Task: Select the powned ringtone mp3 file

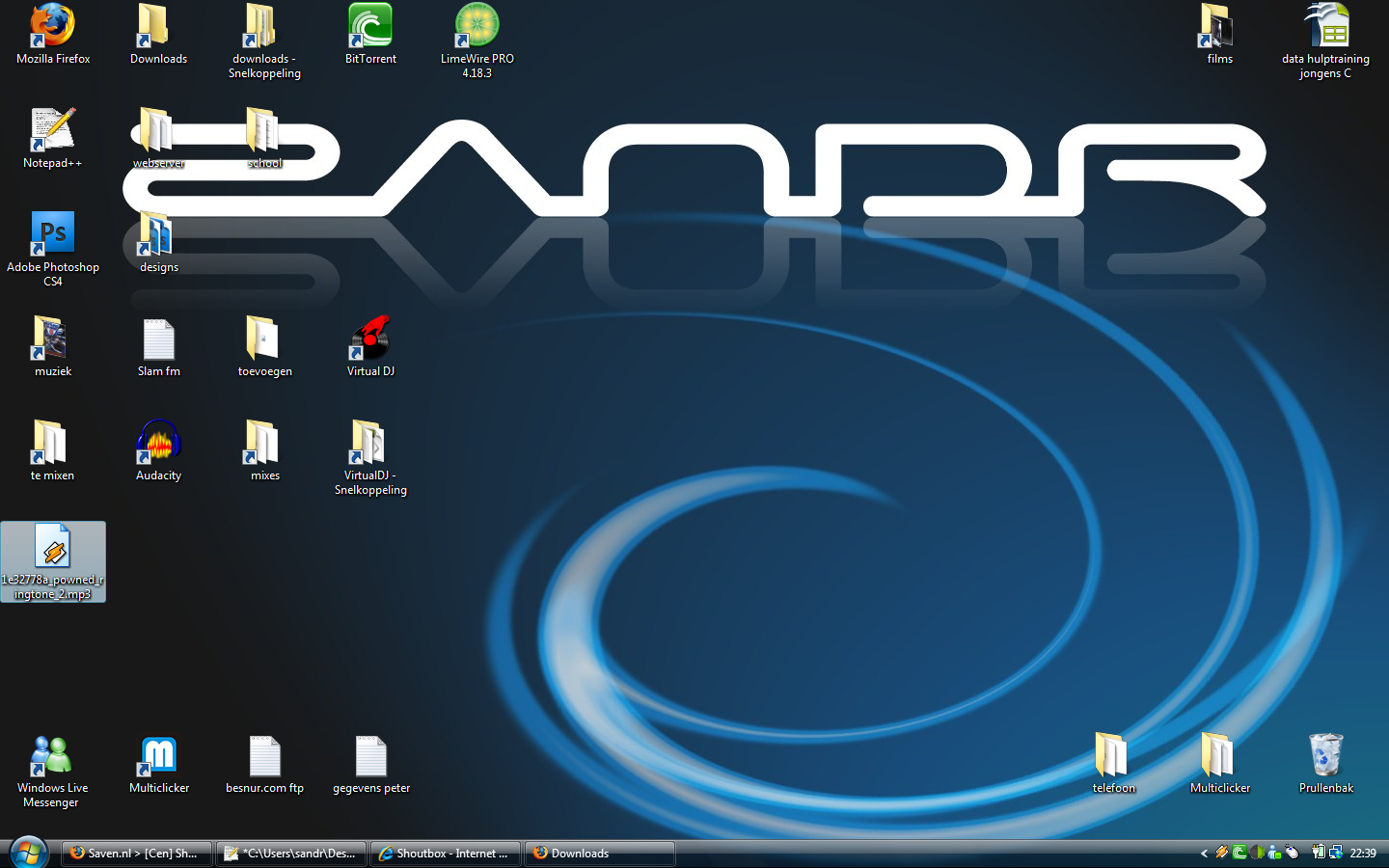Action: (53, 562)
